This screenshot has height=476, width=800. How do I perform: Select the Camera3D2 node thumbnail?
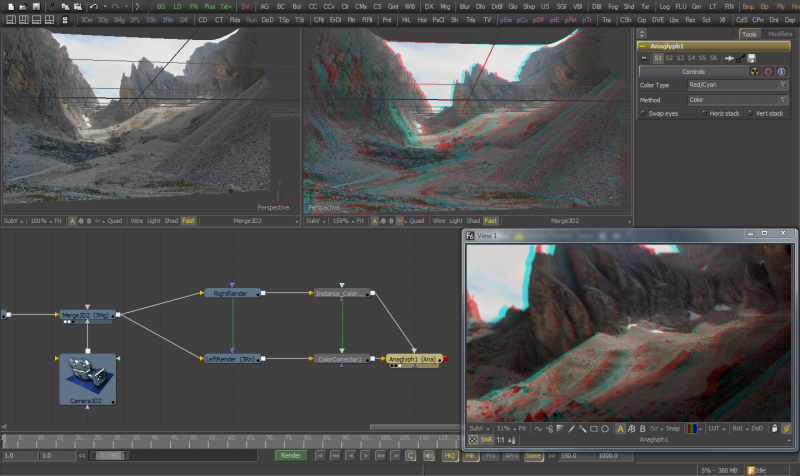tap(88, 379)
